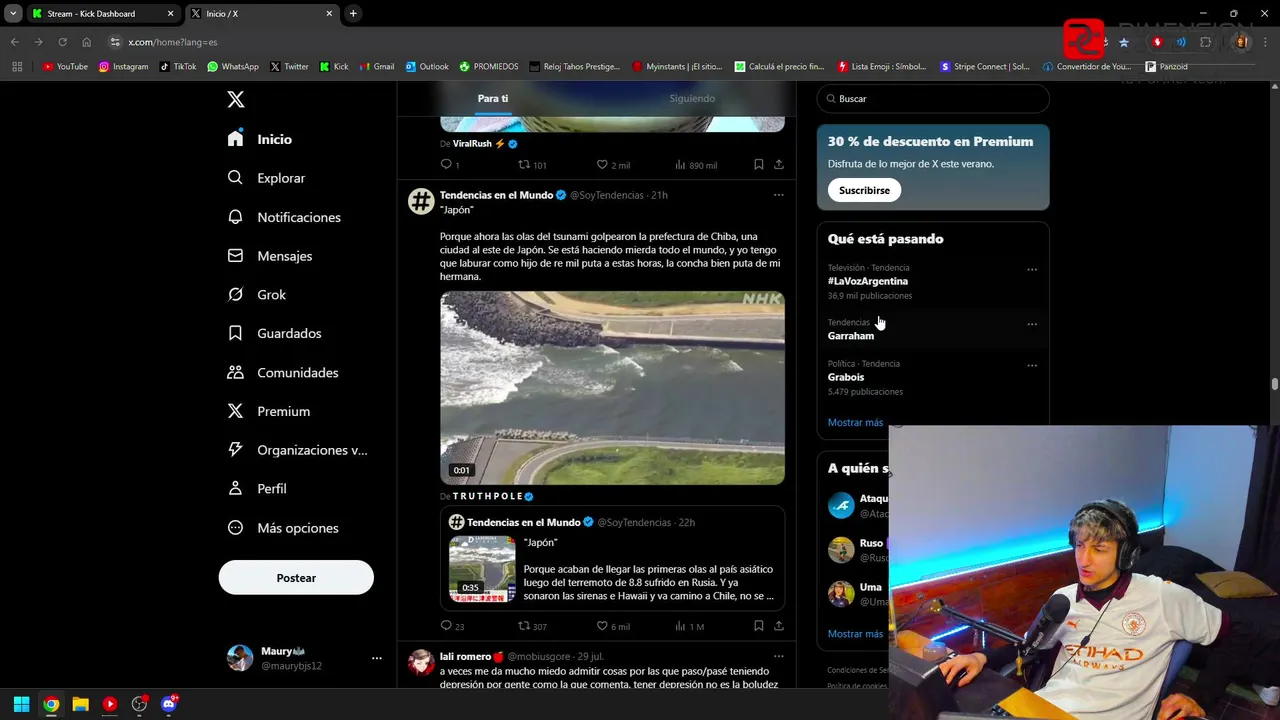1280x720 pixels.
Task: Open Grok from the sidebar
Action: point(257,295)
